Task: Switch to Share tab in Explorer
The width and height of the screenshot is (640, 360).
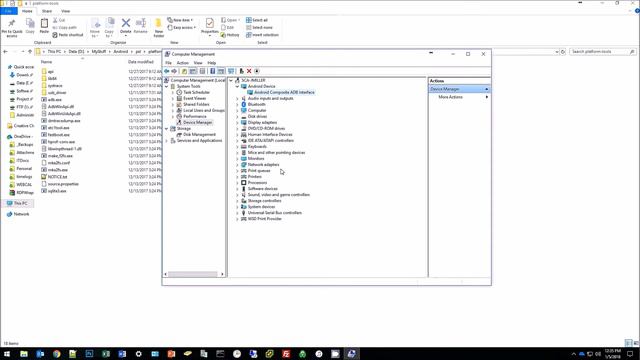Action: coord(47,11)
